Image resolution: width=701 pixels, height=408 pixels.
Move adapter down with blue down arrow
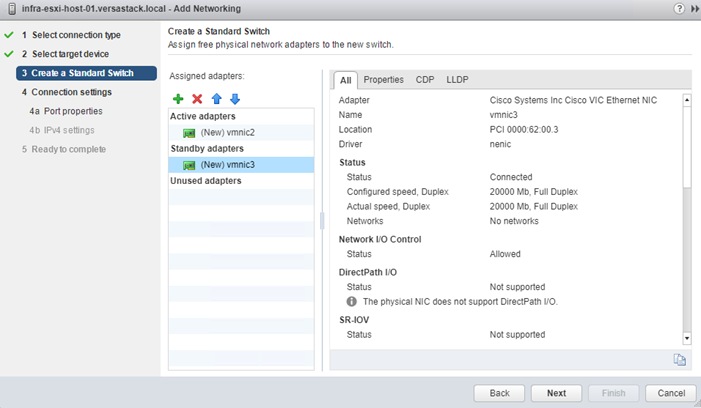[235, 99]
